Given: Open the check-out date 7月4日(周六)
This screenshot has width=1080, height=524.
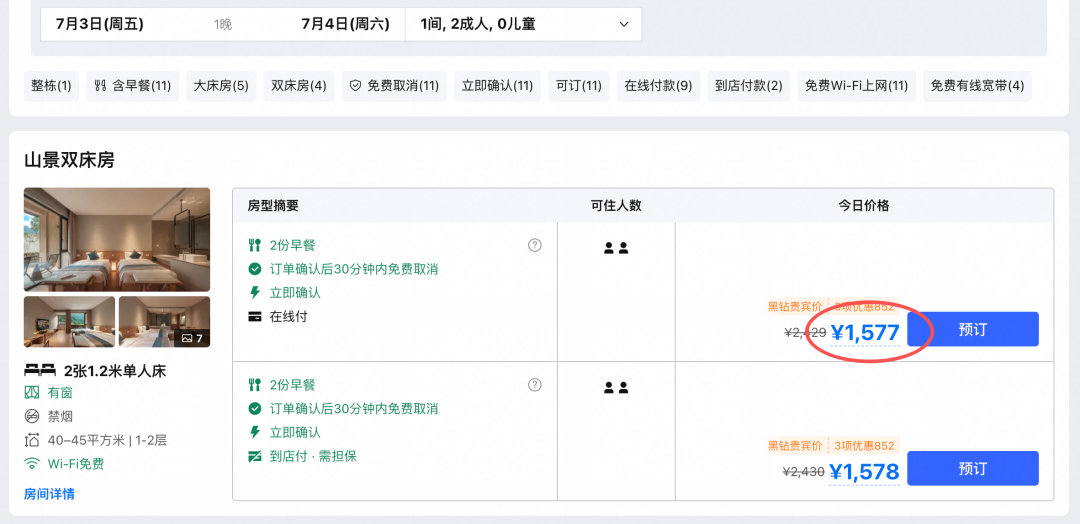Looking at the screenshot, I should [345, 25].
